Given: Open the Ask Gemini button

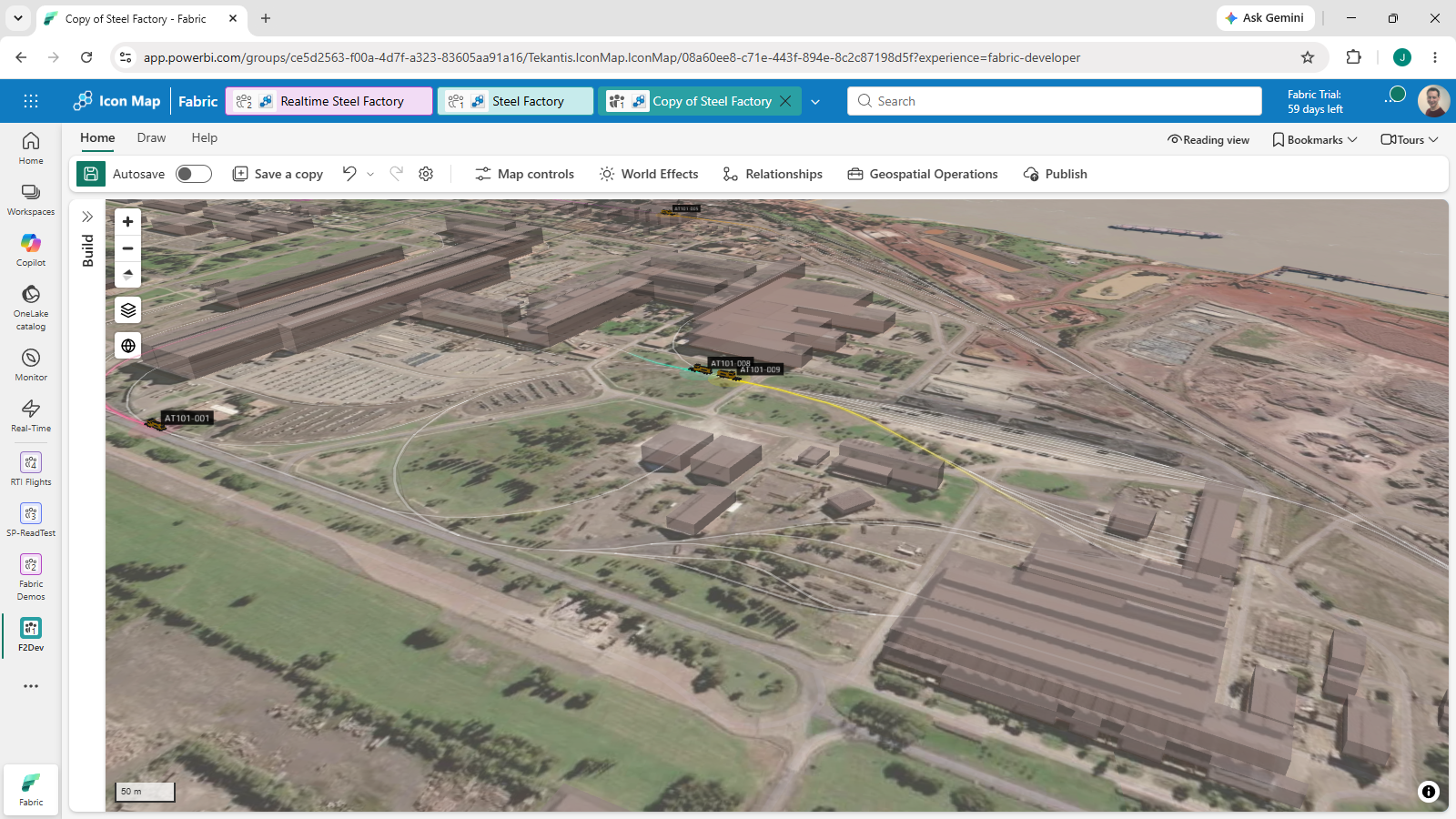Looking at the screenshot, I should 1264,18.
